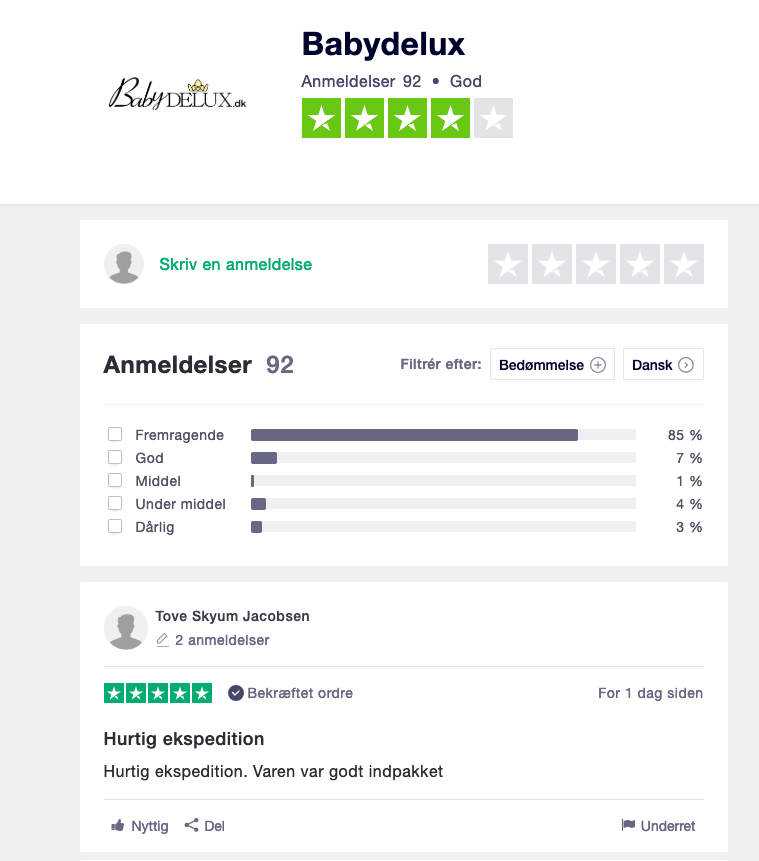Click the Bekræftet ordre checkmark badge
The width and height of the screenshot is (759, 861).
coord(236,693)
